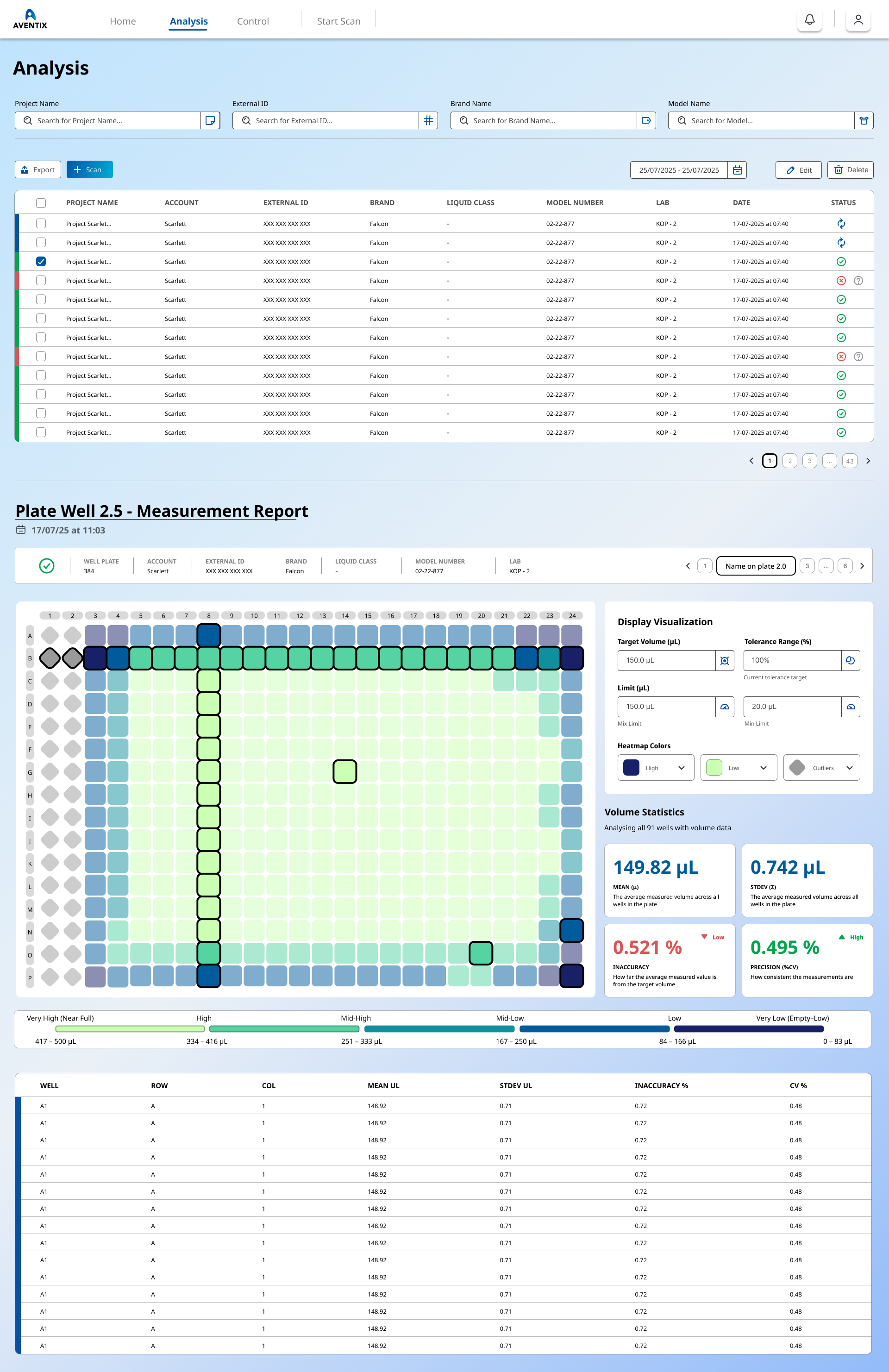Click the Export button
The width and height of the screenshot is (889, 1372).
pyautogui.click(x=38, y=170)
